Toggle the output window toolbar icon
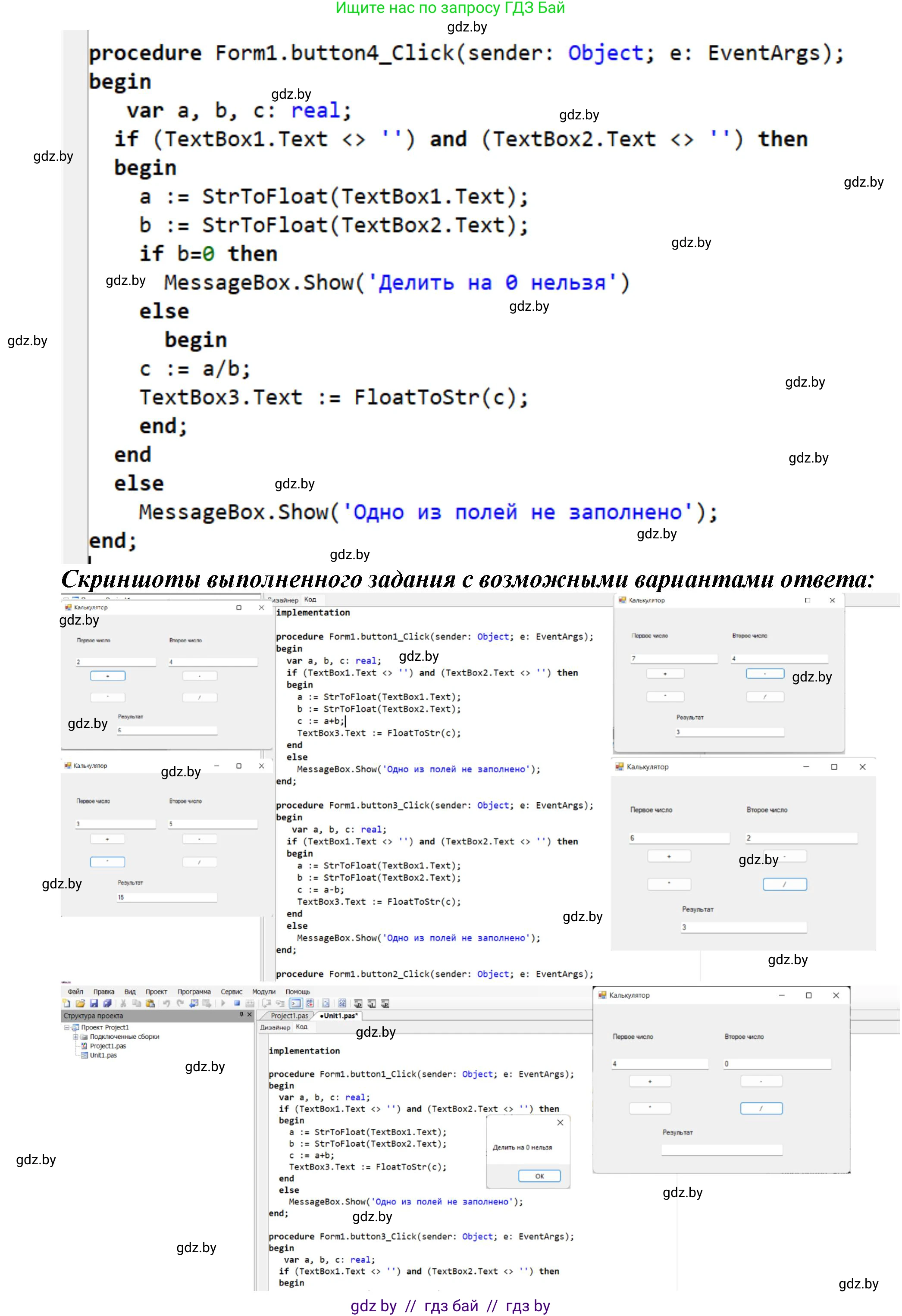Image resolution: width=902 pixels, height=1316 pixels. (x=296, y=1003)
